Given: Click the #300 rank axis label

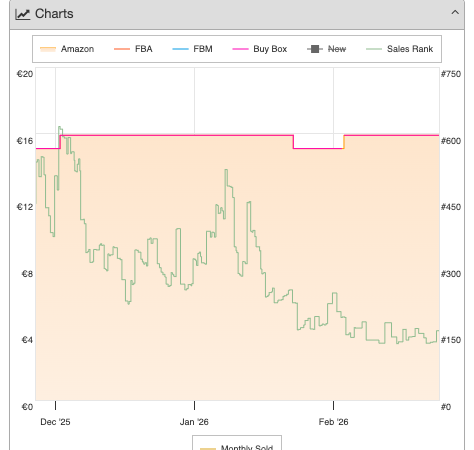Looking at the screenshot, I should [451, 274].
